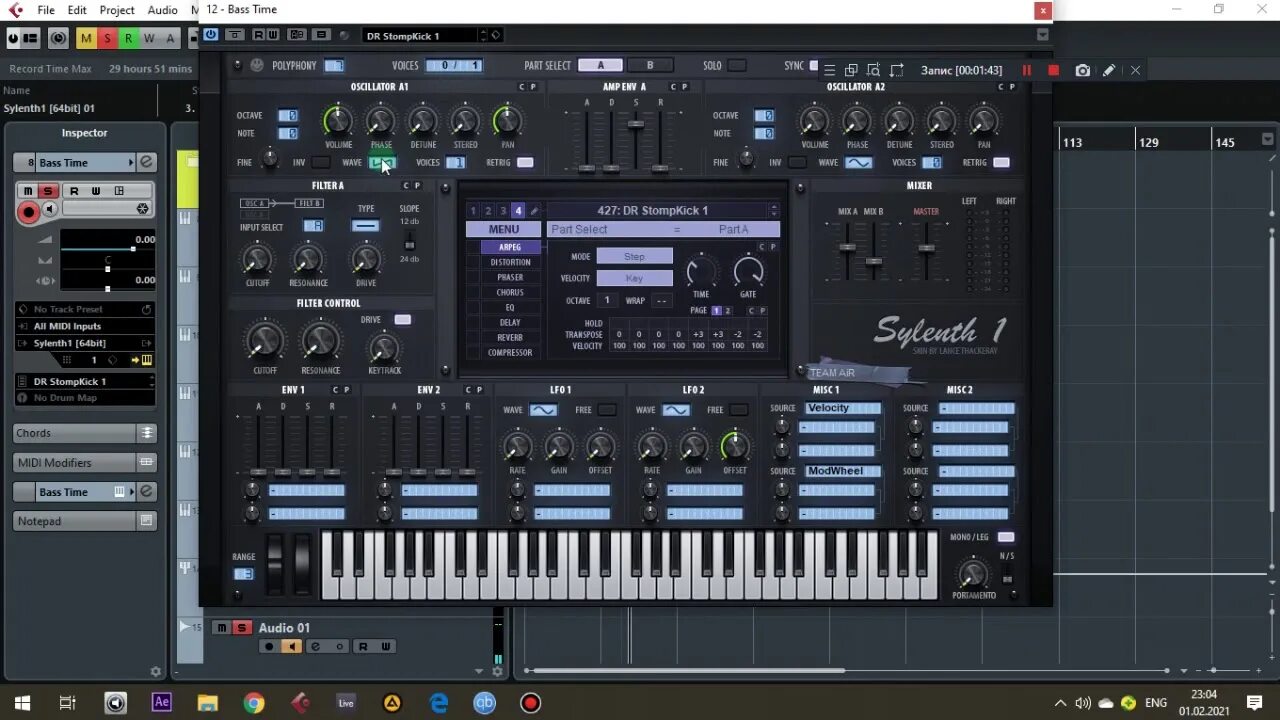Select the REVERB effect tab

(510, 338)
